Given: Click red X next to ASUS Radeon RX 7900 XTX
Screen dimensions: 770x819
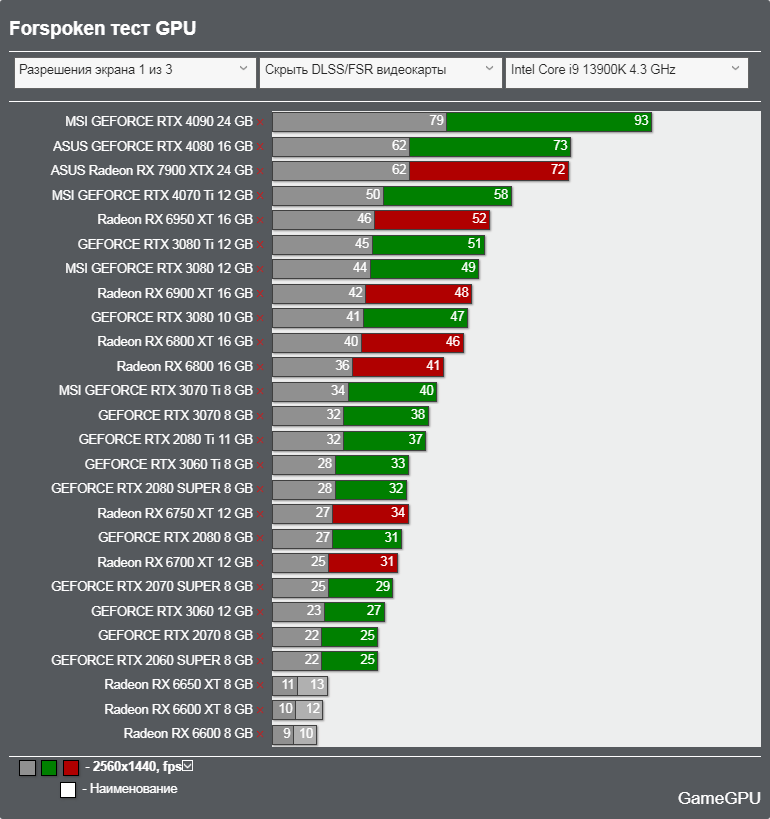Looking at the screenshot, I should click(260, 171).
